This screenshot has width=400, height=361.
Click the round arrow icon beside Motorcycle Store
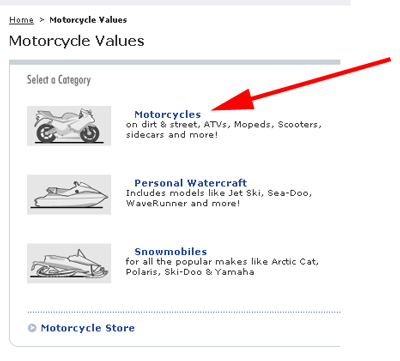click(32, 328)
